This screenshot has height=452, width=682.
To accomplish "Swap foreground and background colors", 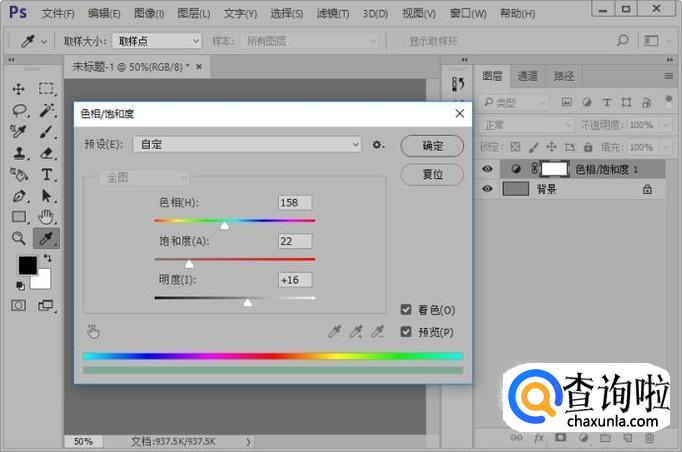I will [x=47, y=258].
